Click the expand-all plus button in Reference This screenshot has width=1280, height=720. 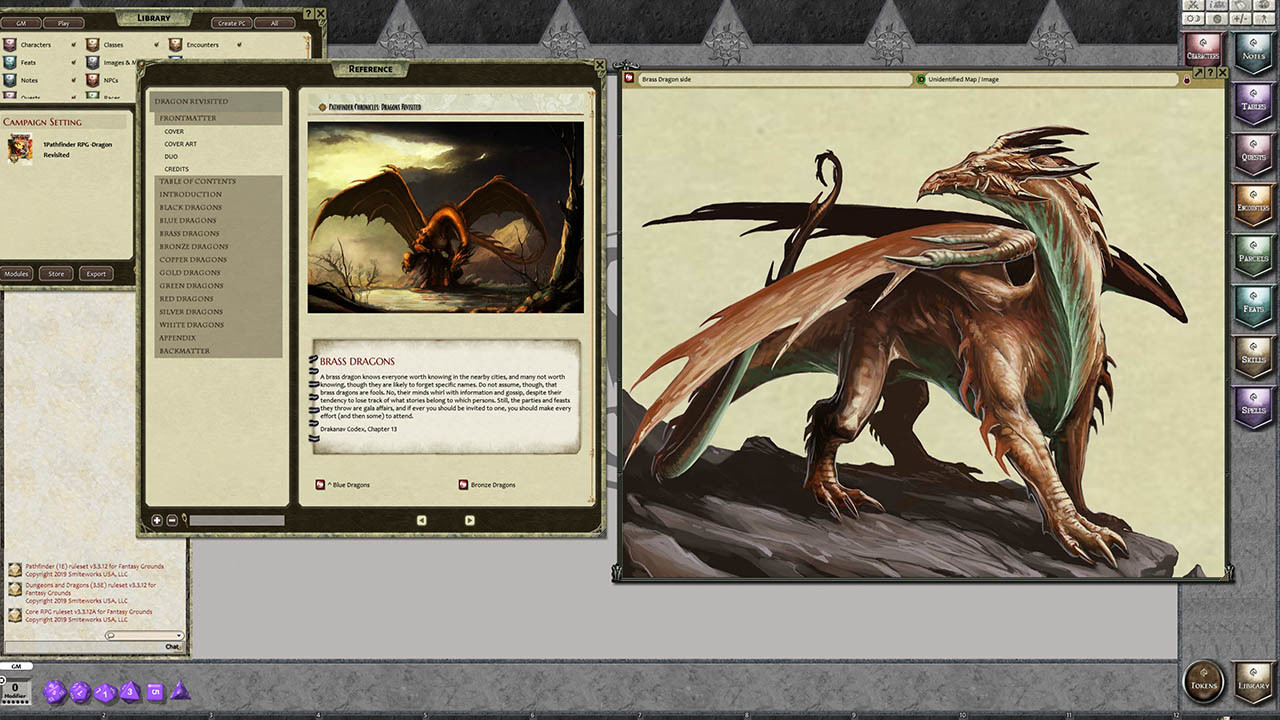click(157, 520)
